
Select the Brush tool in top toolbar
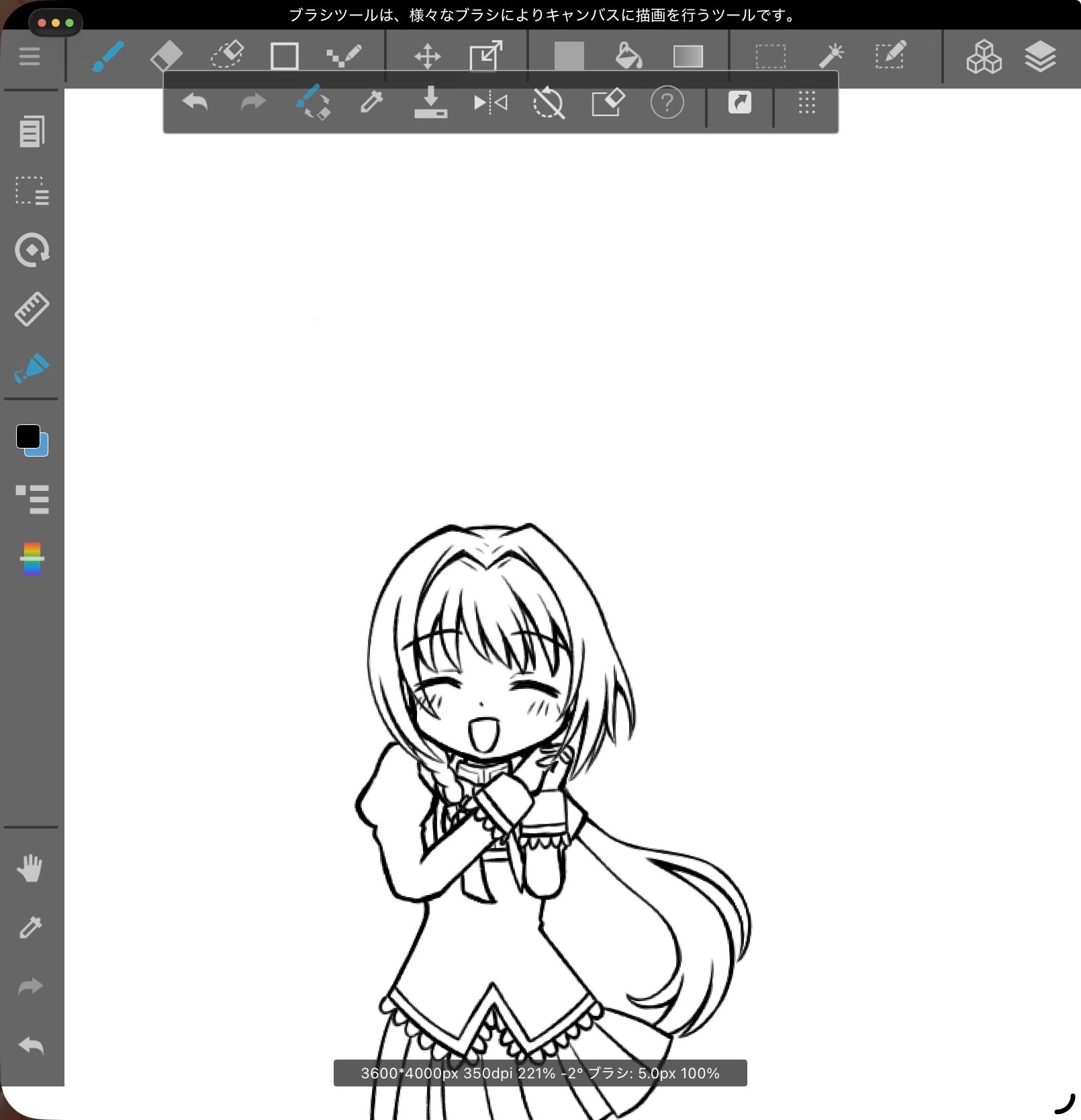coord(107,56)
